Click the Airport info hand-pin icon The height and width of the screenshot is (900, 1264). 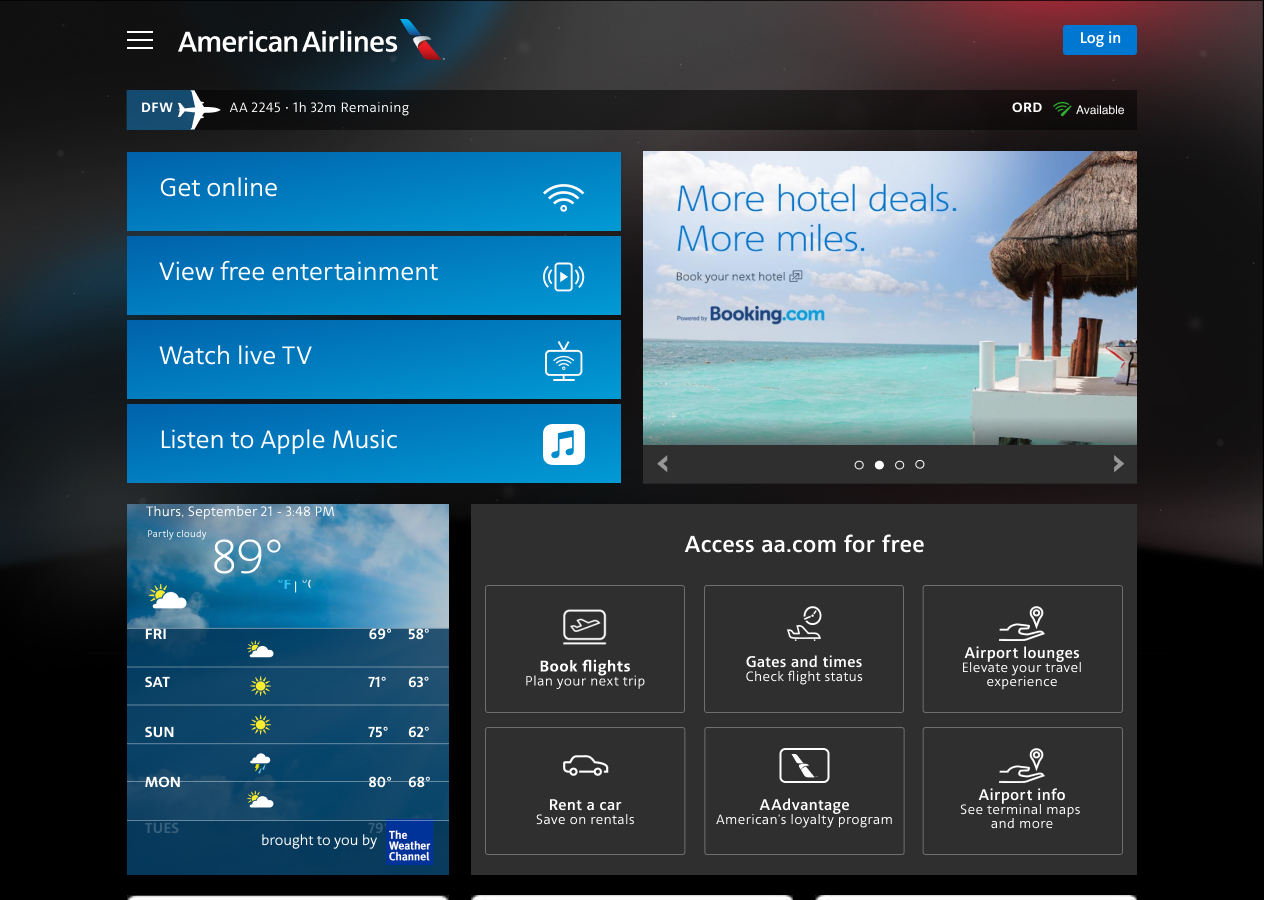pyautogui.click(x=1022, y=765)
